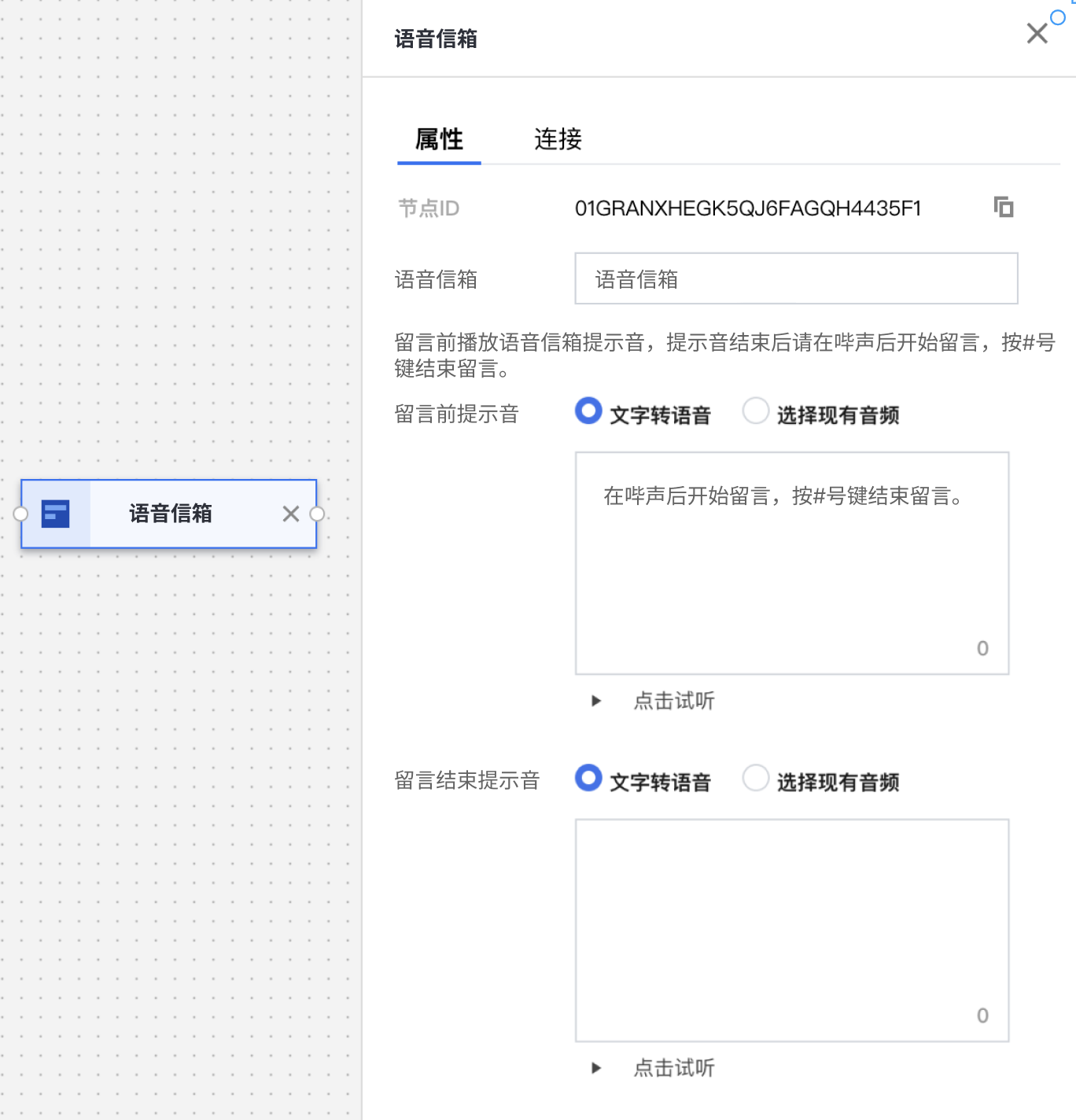Screen dimensions: 1076x1120
Task: Click the left input port of the 语音信箱 node
Action: [21, 514]
